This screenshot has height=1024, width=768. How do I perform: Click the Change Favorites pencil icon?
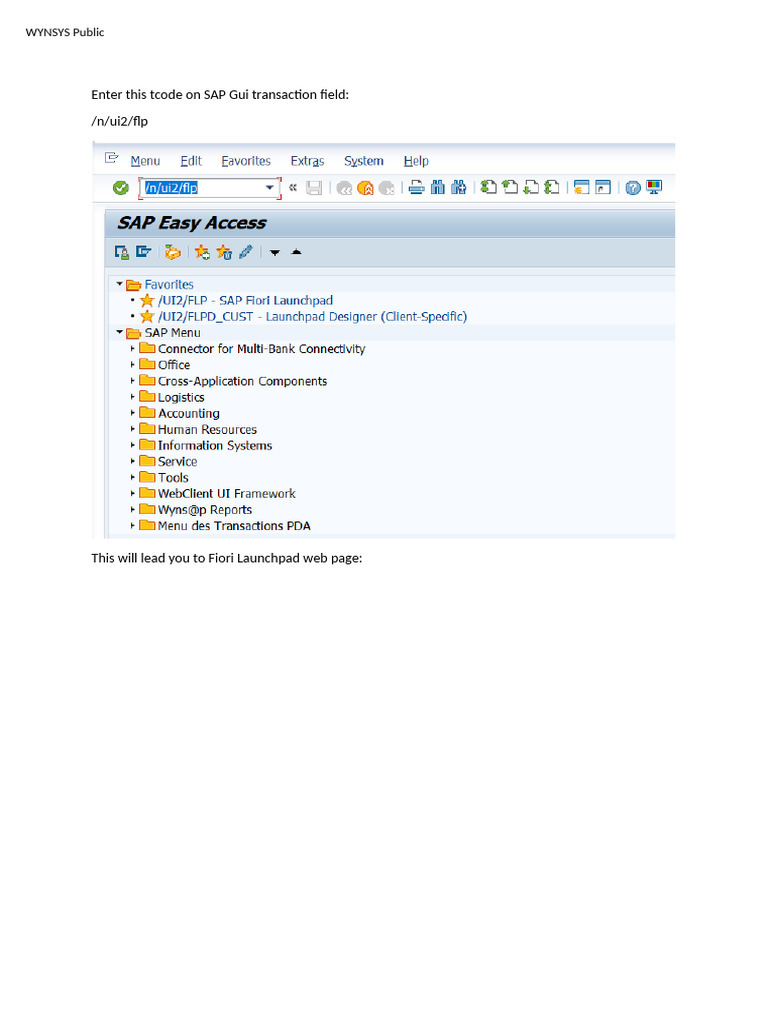click(246, 251)
